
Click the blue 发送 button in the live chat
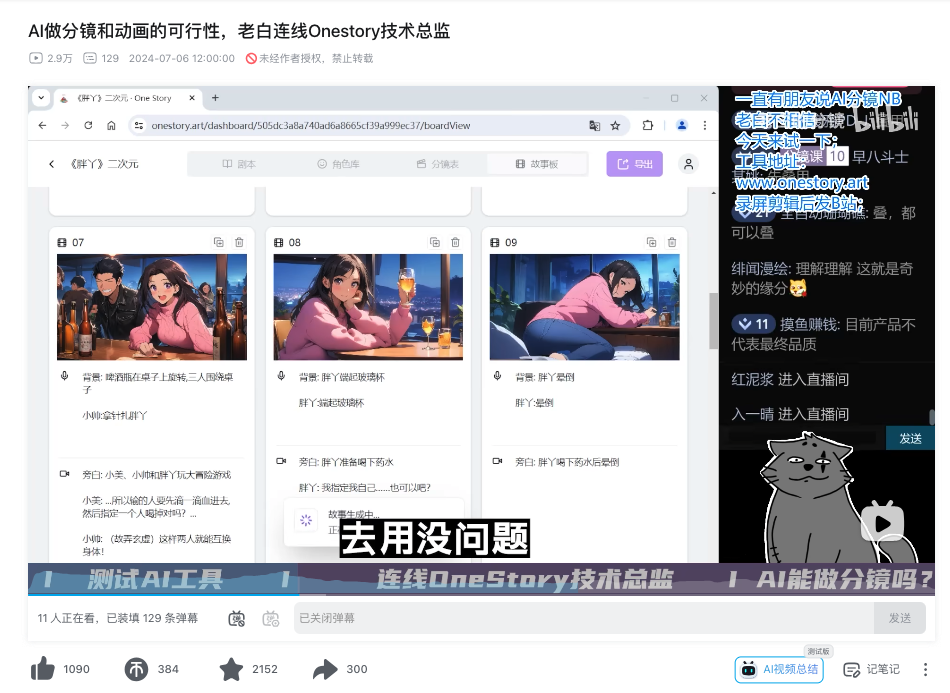(x=910, y=438)
